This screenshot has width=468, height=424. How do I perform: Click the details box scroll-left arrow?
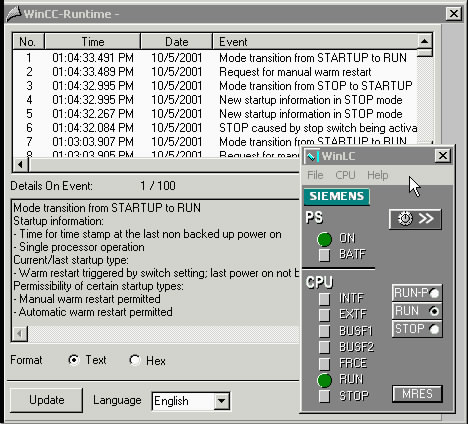coord(20,334)
